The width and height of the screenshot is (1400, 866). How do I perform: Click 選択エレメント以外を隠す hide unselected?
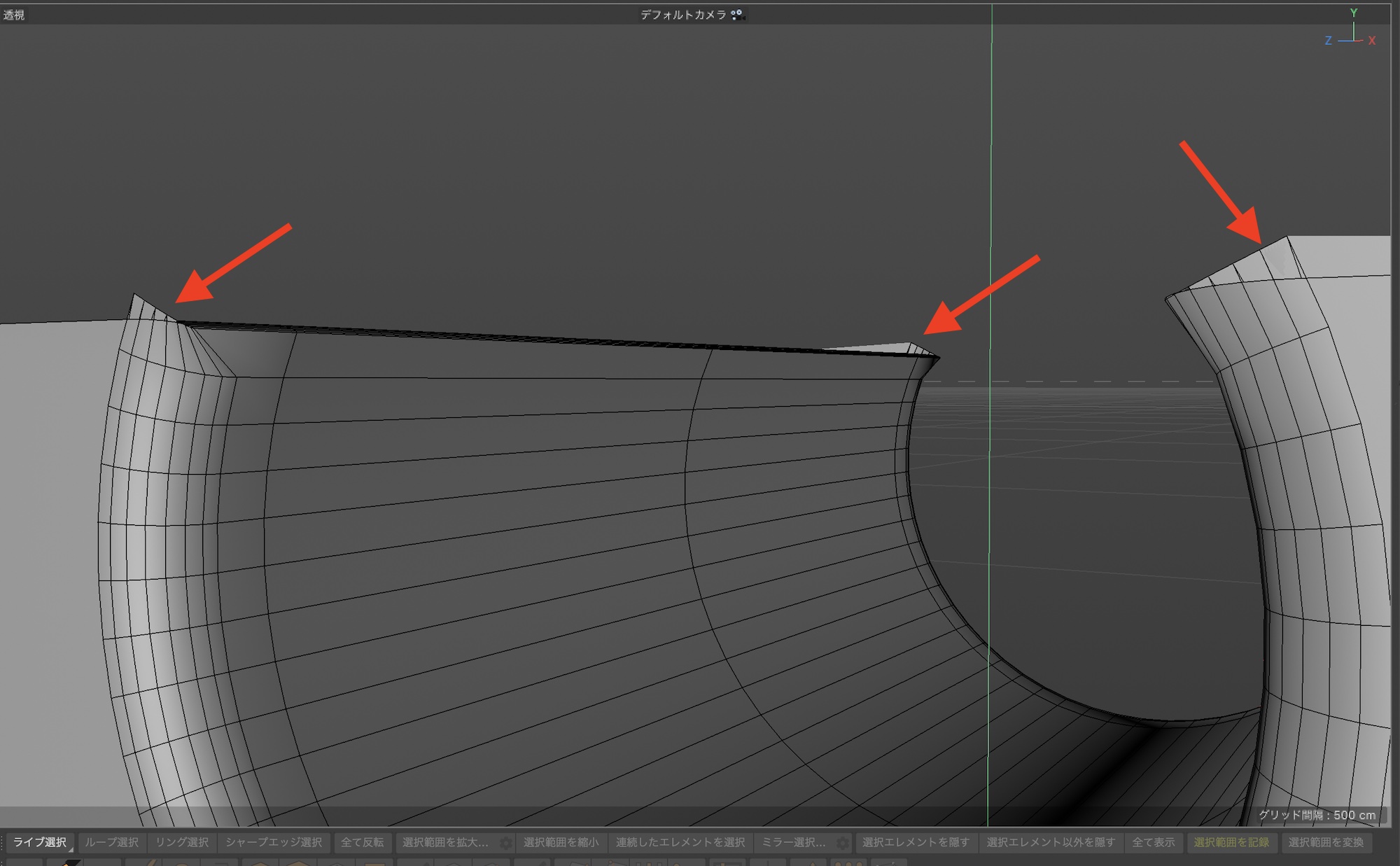(1051, 842)
